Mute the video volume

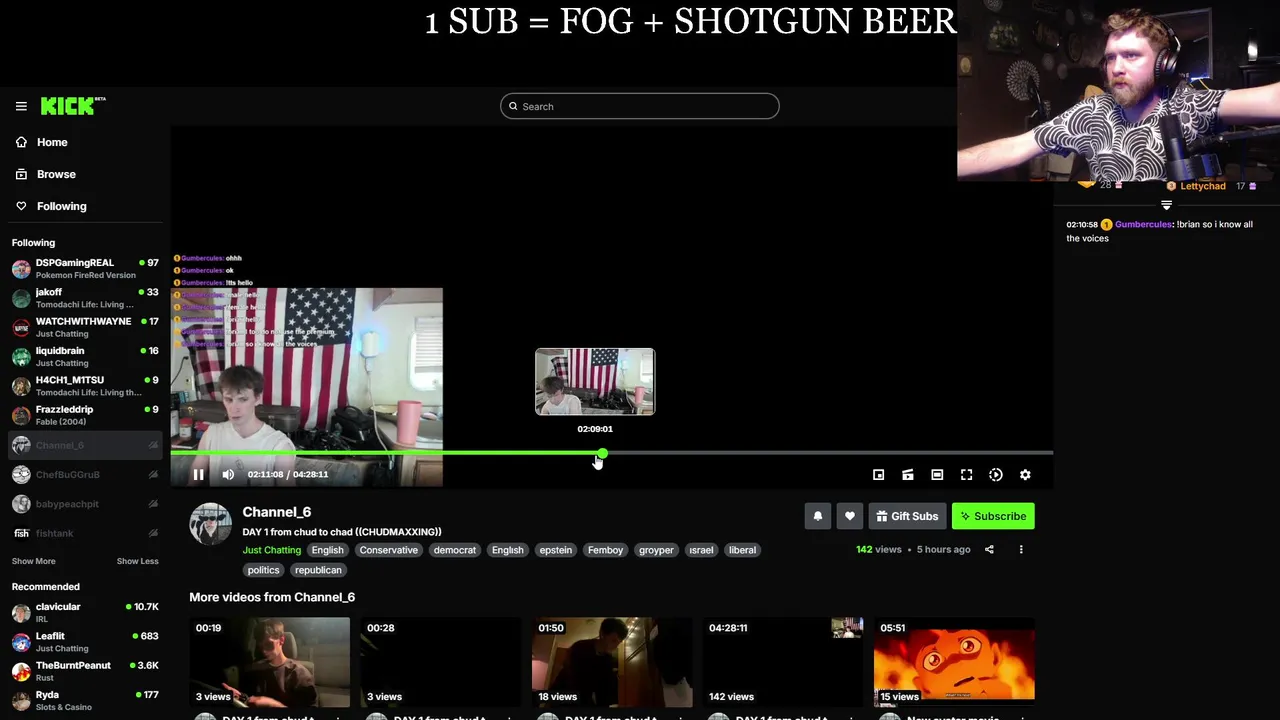[x=228, y=475]
